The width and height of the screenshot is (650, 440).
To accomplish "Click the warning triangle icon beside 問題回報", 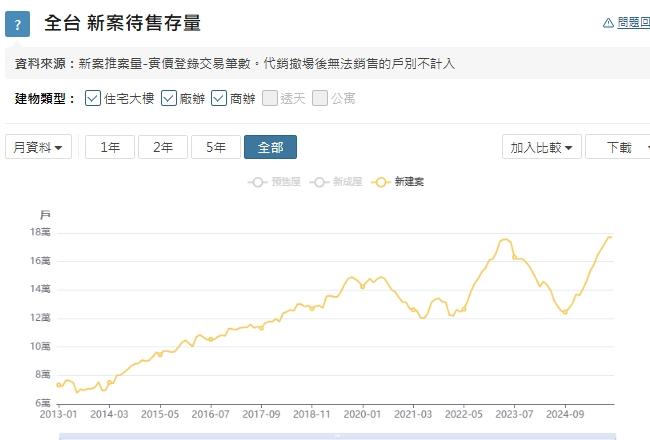I will tap(608, 23).
